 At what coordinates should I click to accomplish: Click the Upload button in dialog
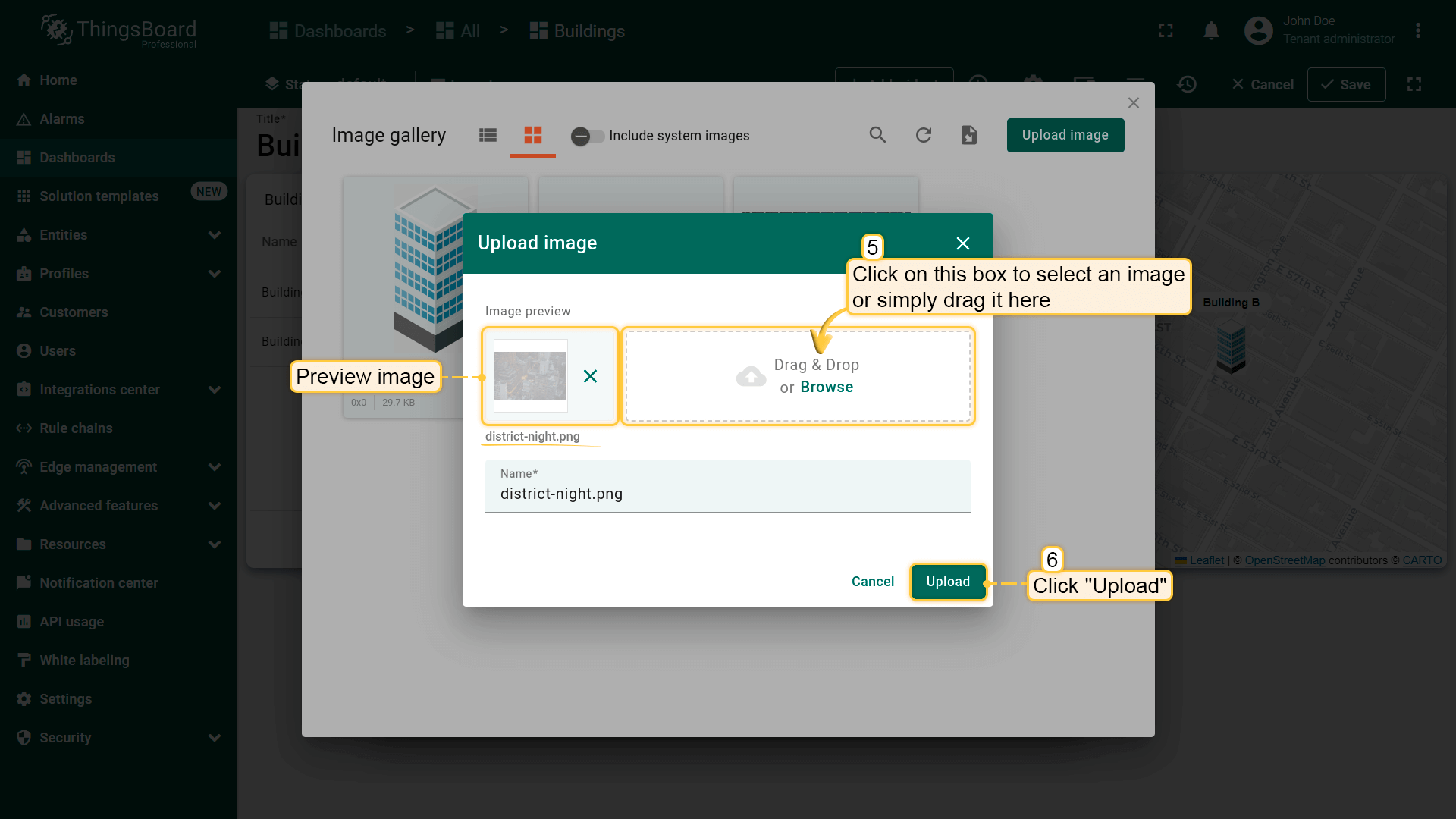coord(948,582)
